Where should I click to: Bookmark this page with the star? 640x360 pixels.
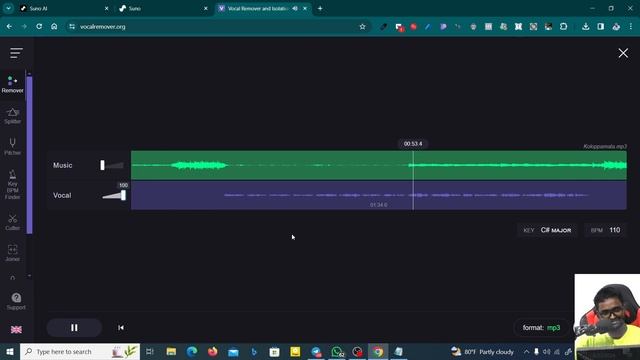point(362,27)
